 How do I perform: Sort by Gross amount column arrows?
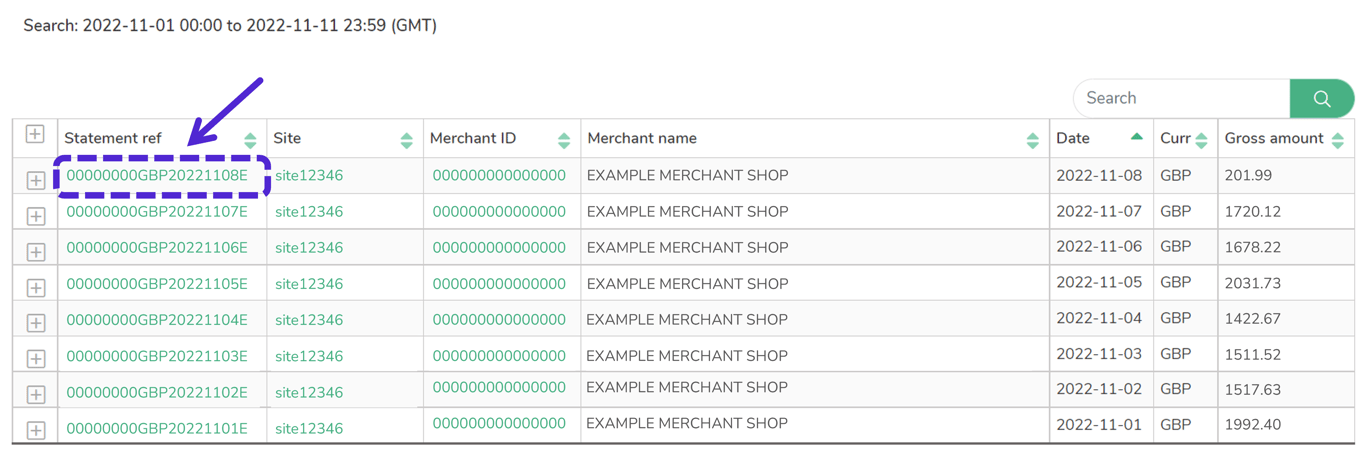click(x=1338, y=140)
